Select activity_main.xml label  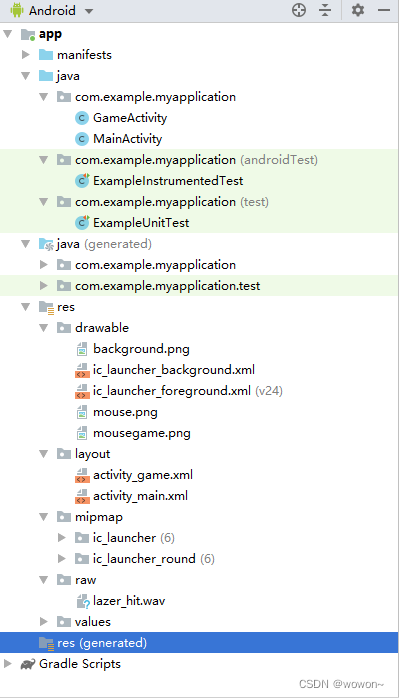point(140,496)
